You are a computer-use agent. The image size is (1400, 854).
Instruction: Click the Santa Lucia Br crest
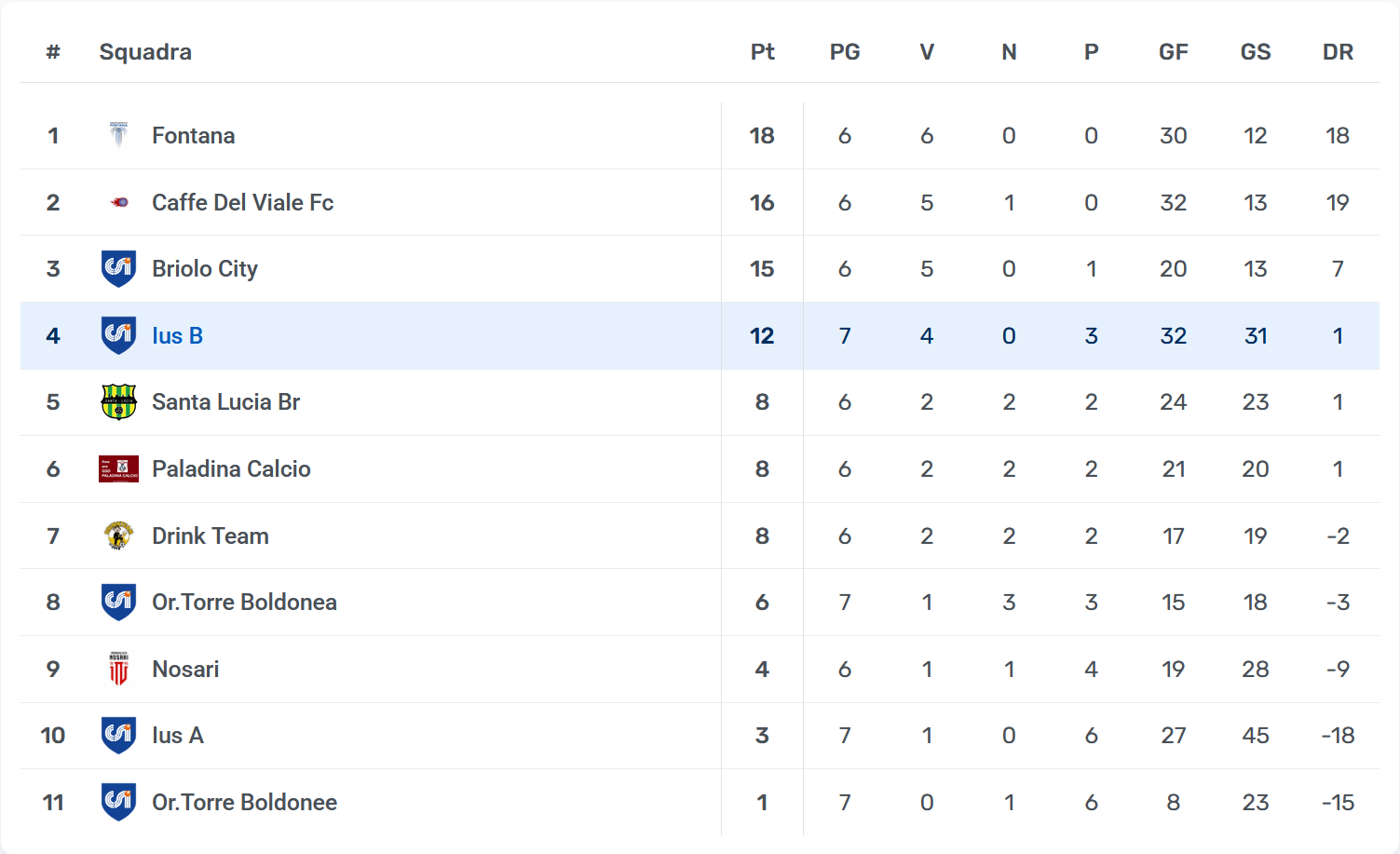pos(118,402)
